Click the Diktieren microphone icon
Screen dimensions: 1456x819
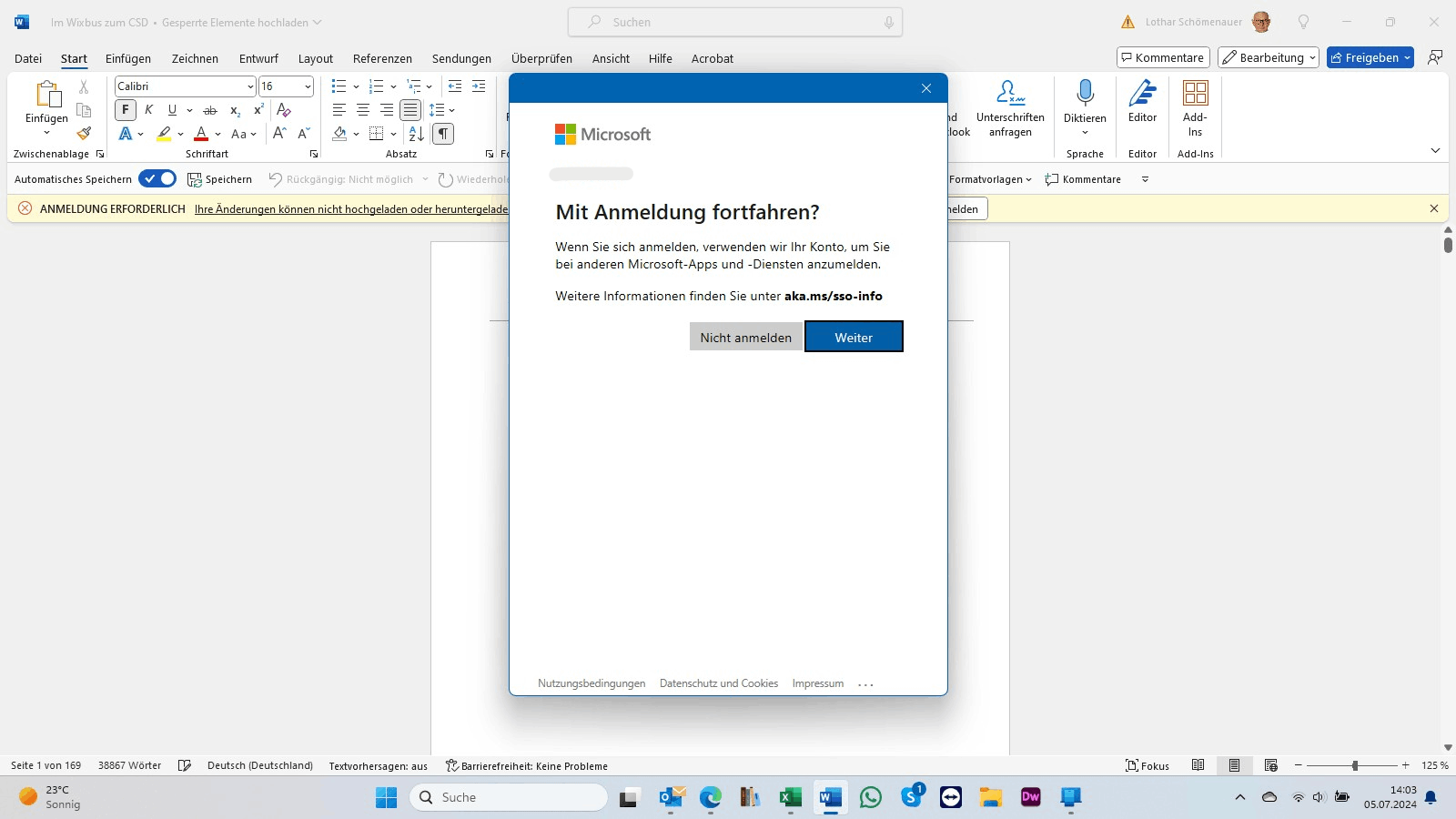pos(1085,94)
